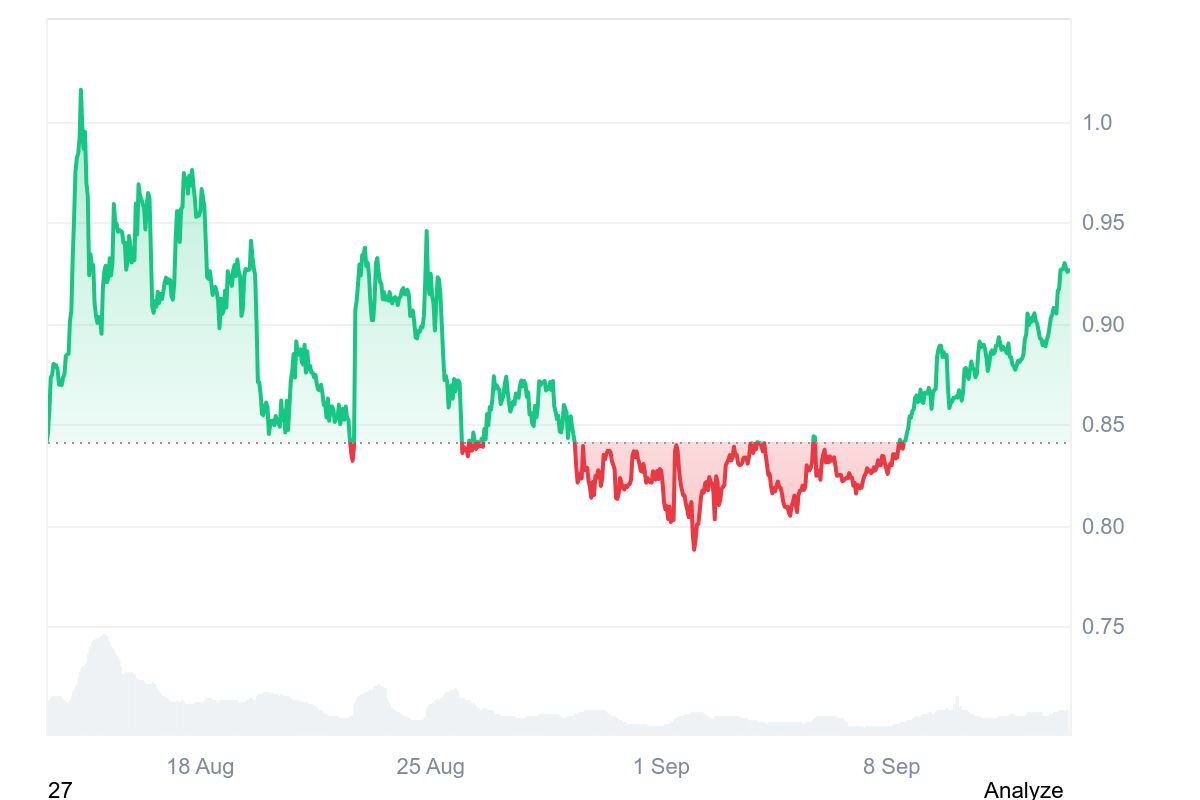Screen dimensions: 1200x800
Task: Click the tallest grey volume peak
Action: coord(101,636)
